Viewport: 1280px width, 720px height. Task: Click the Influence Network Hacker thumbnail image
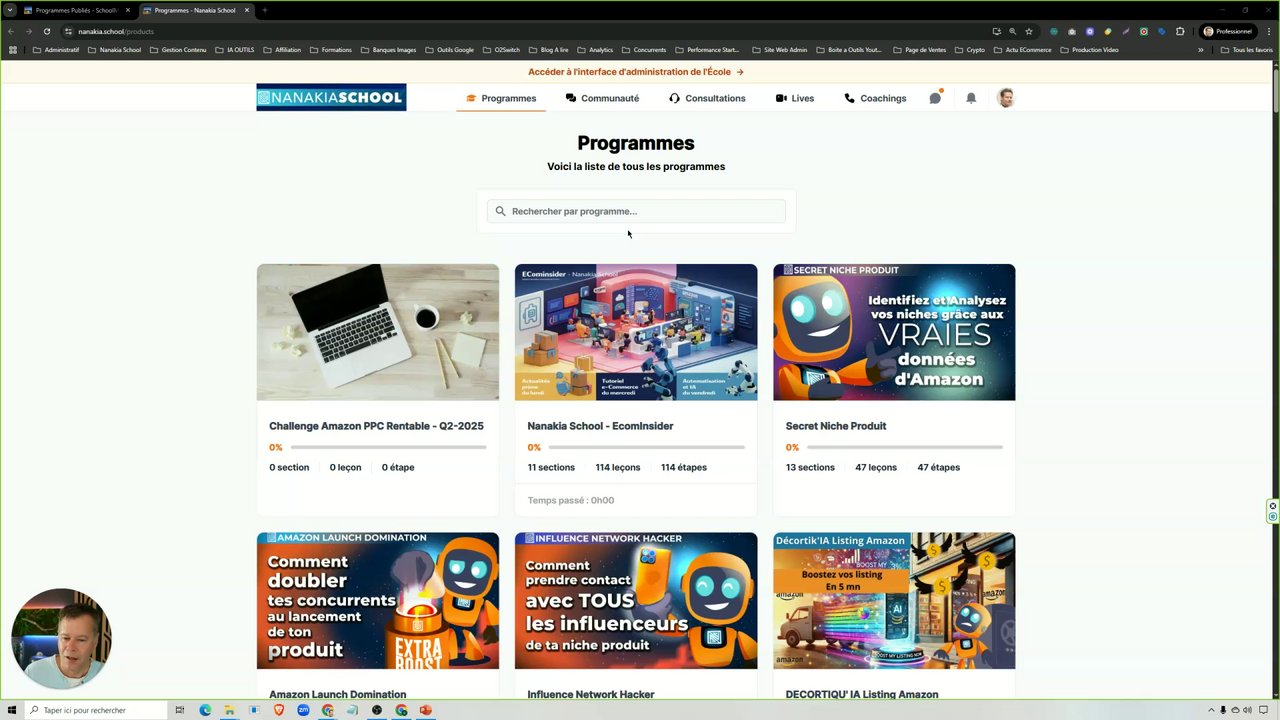pyautogui.click(x=636, y=601)
